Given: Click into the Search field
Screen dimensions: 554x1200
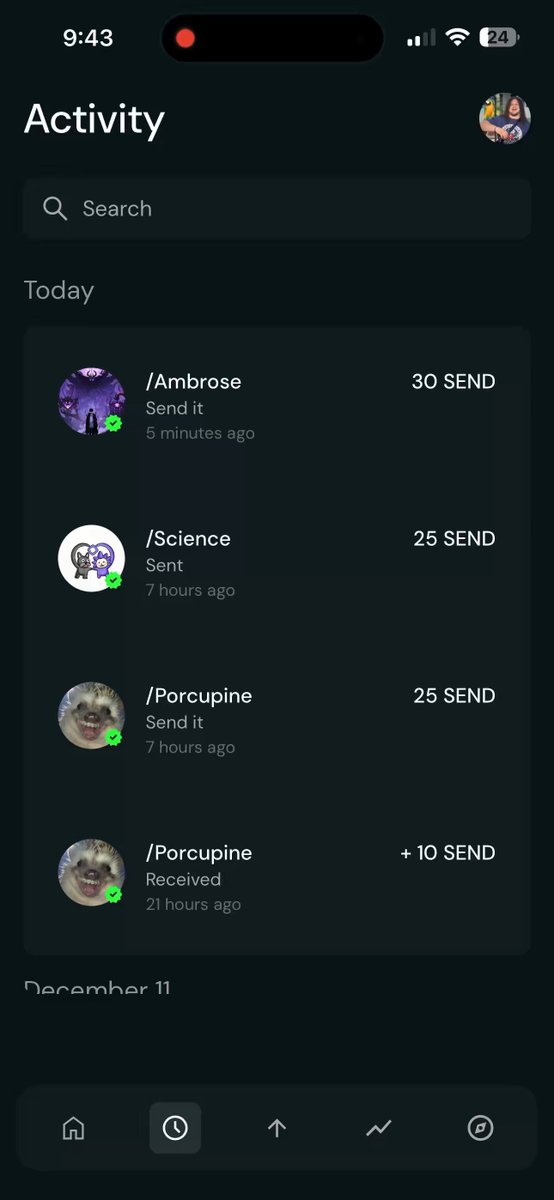Looking at the screenshot, I should (277, 208).
